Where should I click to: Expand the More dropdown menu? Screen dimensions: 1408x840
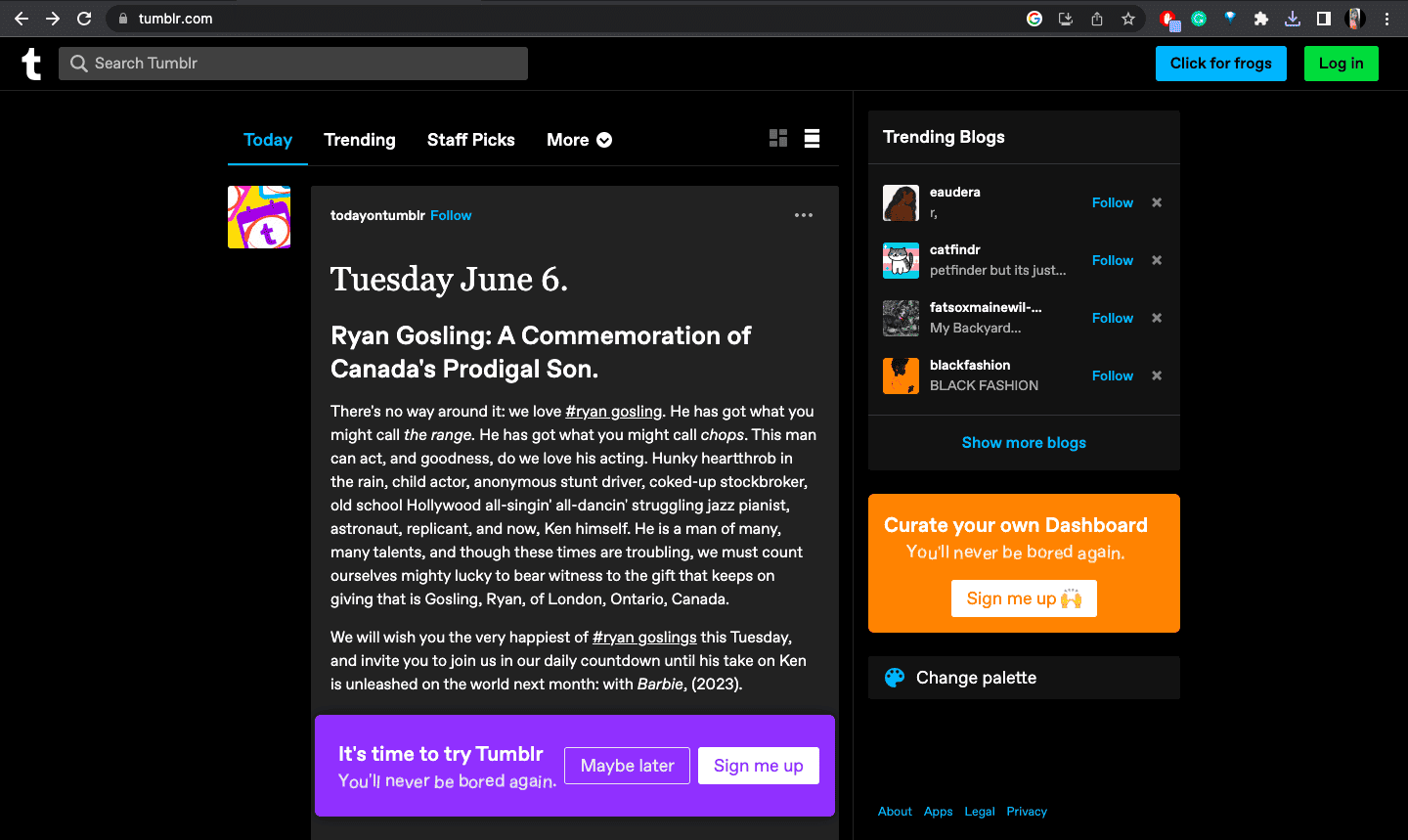[x=579, y=140]
